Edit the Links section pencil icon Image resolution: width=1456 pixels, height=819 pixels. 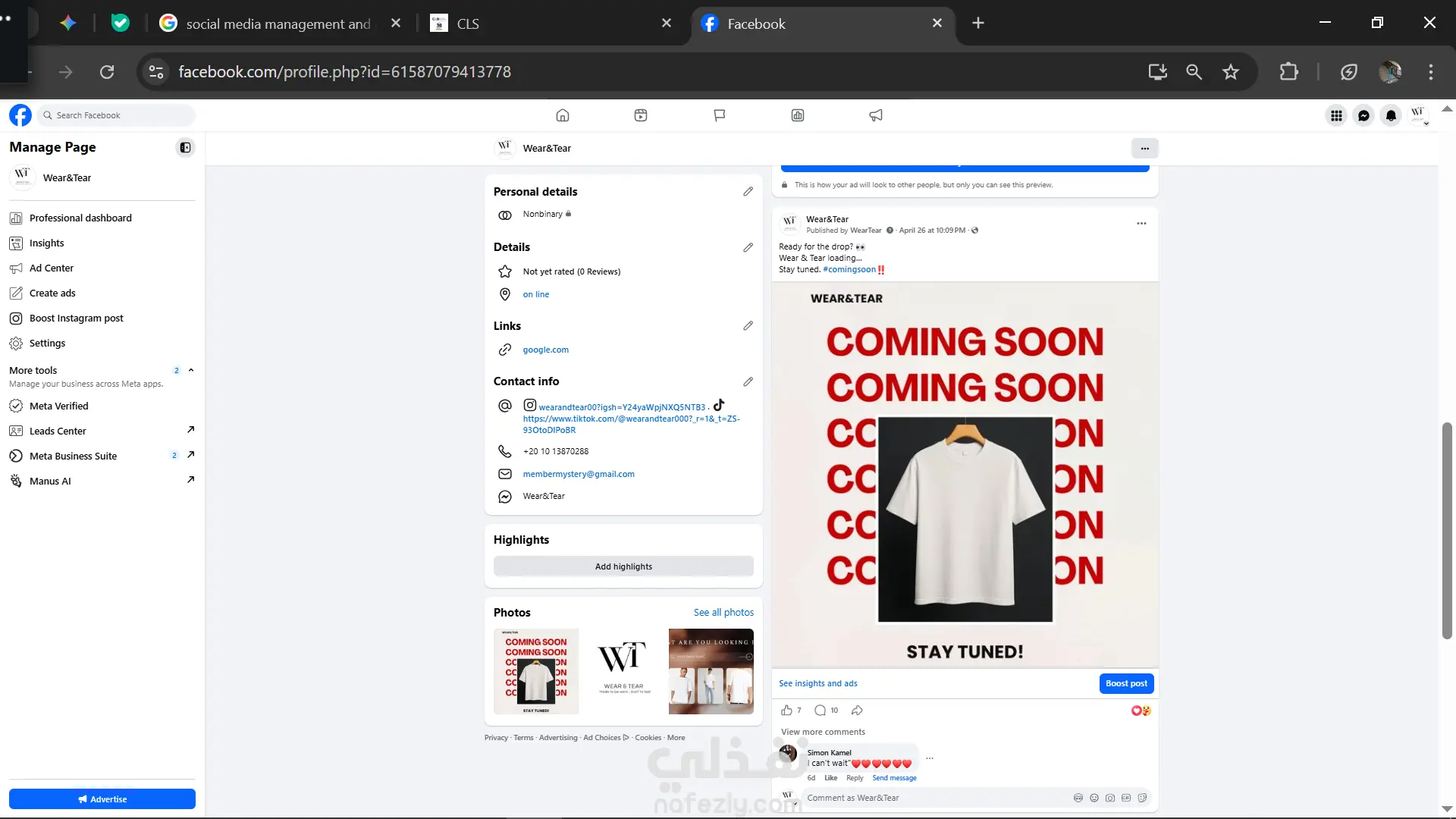tap(748, 326)
